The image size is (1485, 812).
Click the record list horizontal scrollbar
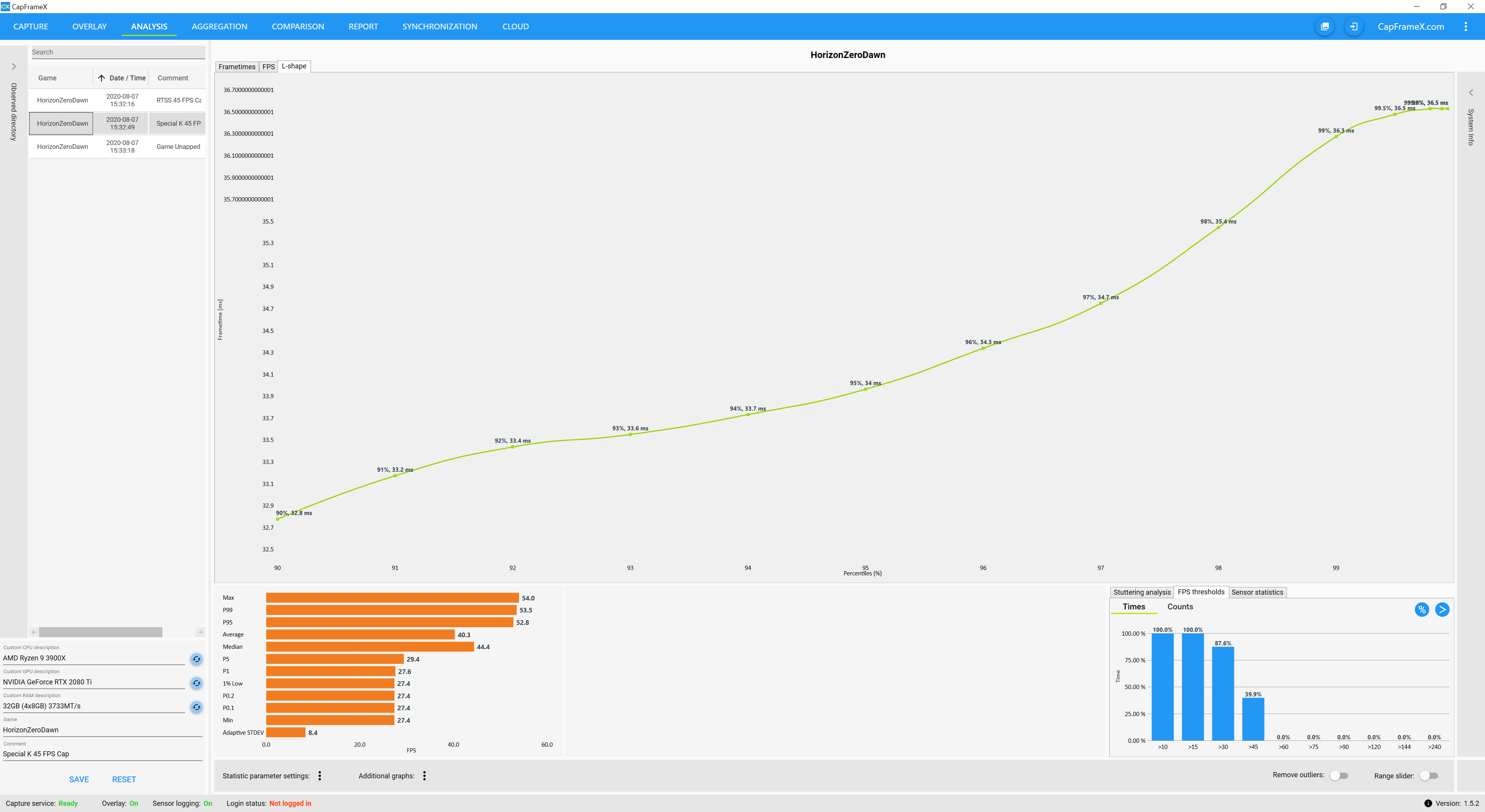100,632
